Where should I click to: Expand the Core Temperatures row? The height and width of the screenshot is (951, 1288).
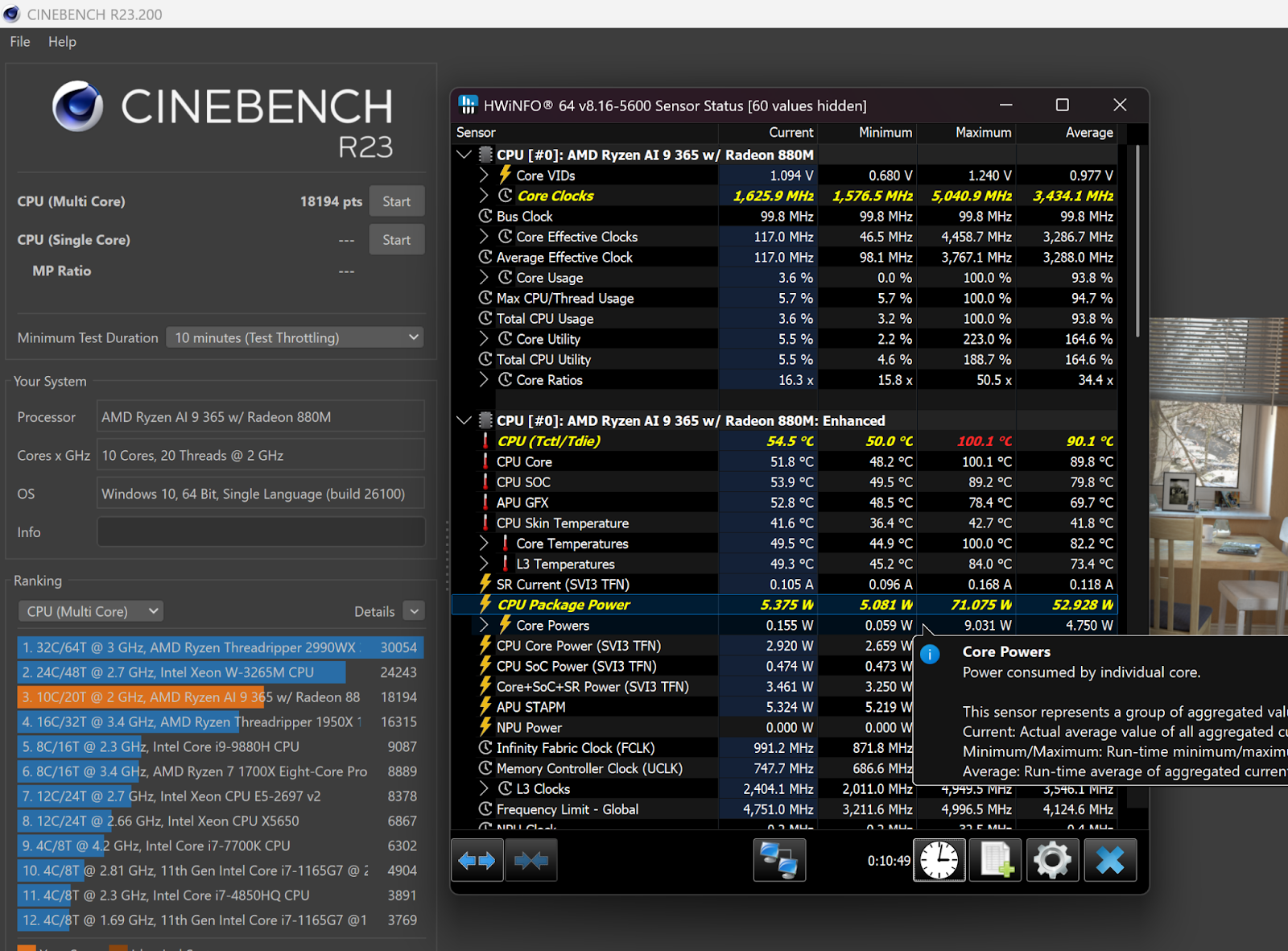coord(484,543)
